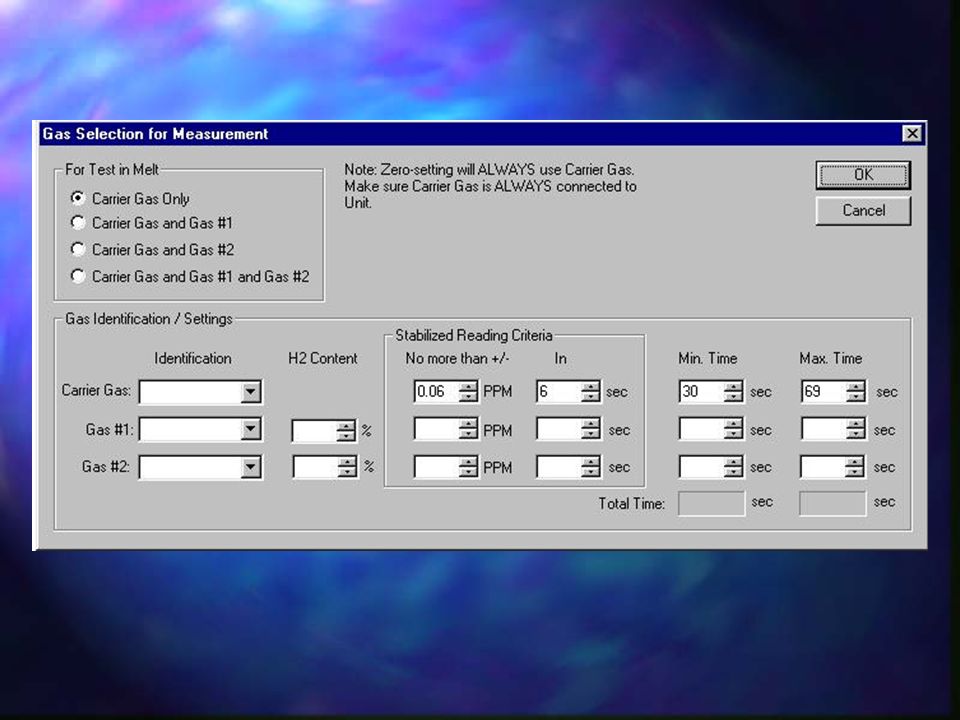Adjust Carrier Gas In seconds spinner arrows

coord(591,391)
